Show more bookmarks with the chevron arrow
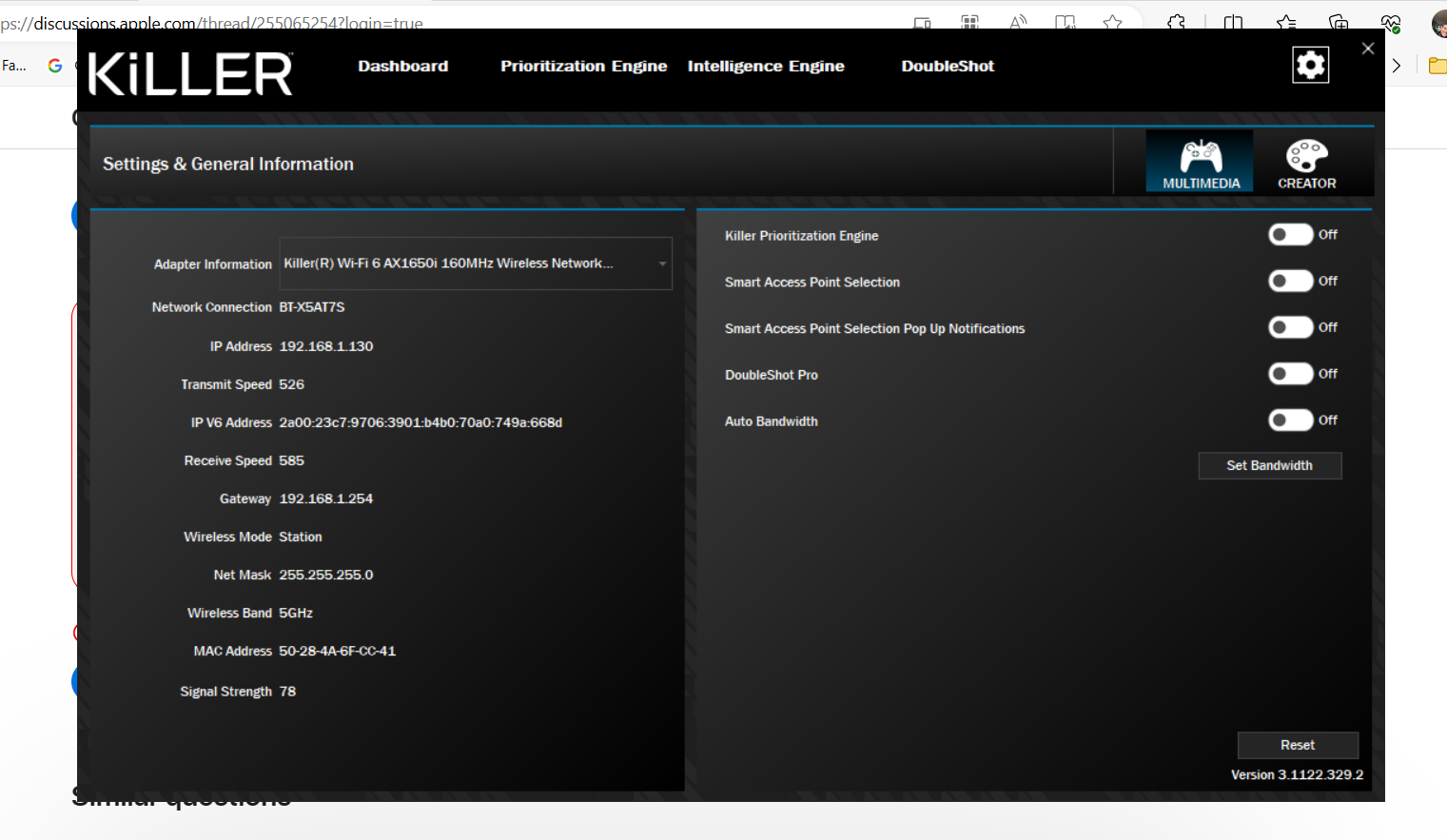The height and width of the screenshot is (840, 1447). tap(1397, 66)
